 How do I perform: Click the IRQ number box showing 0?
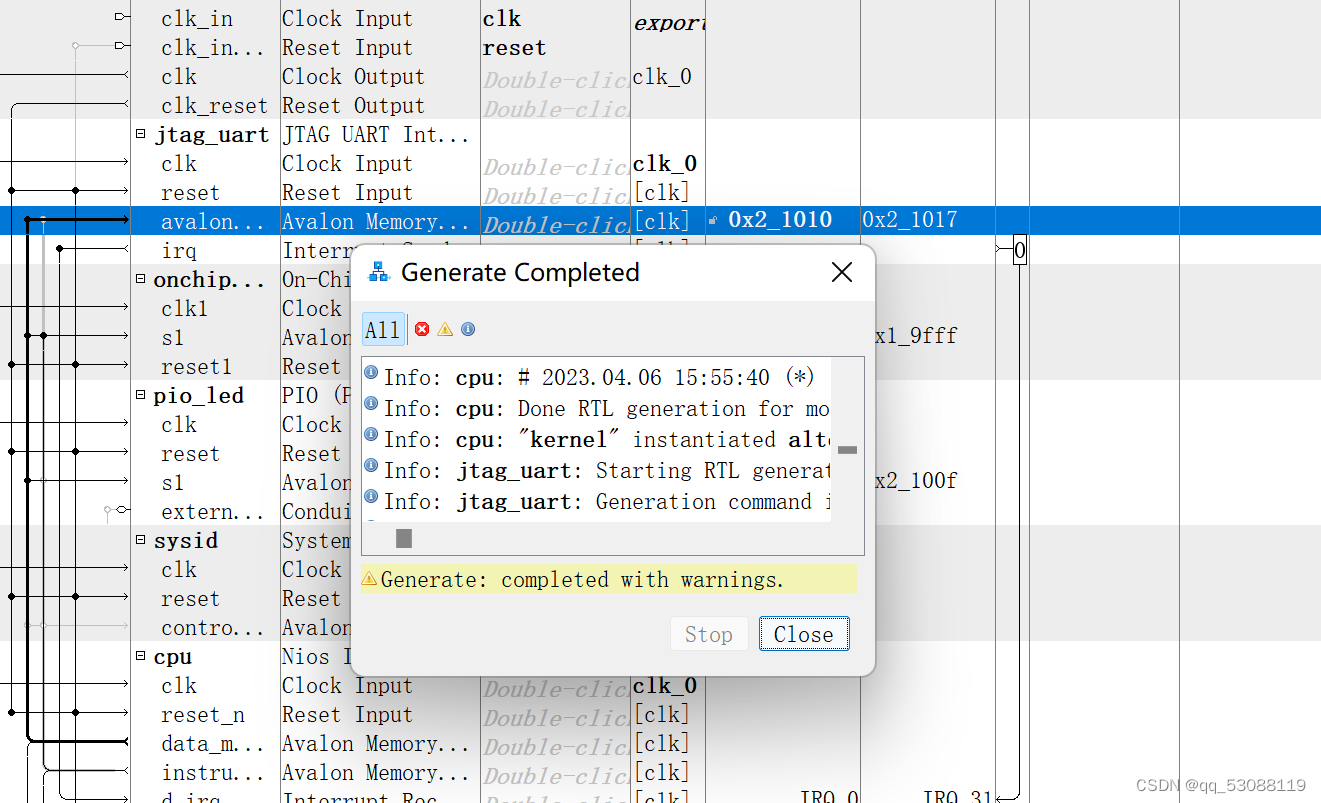click(x=1019, y=250)
